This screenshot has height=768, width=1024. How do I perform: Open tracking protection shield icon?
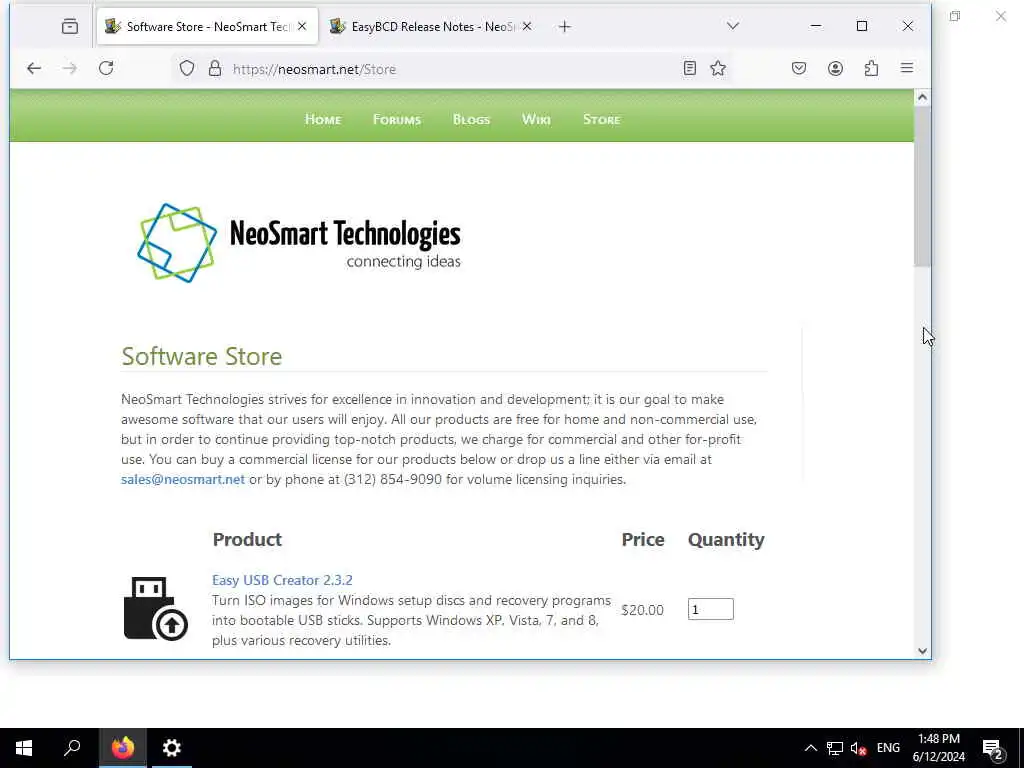click(x=187, y=69)
